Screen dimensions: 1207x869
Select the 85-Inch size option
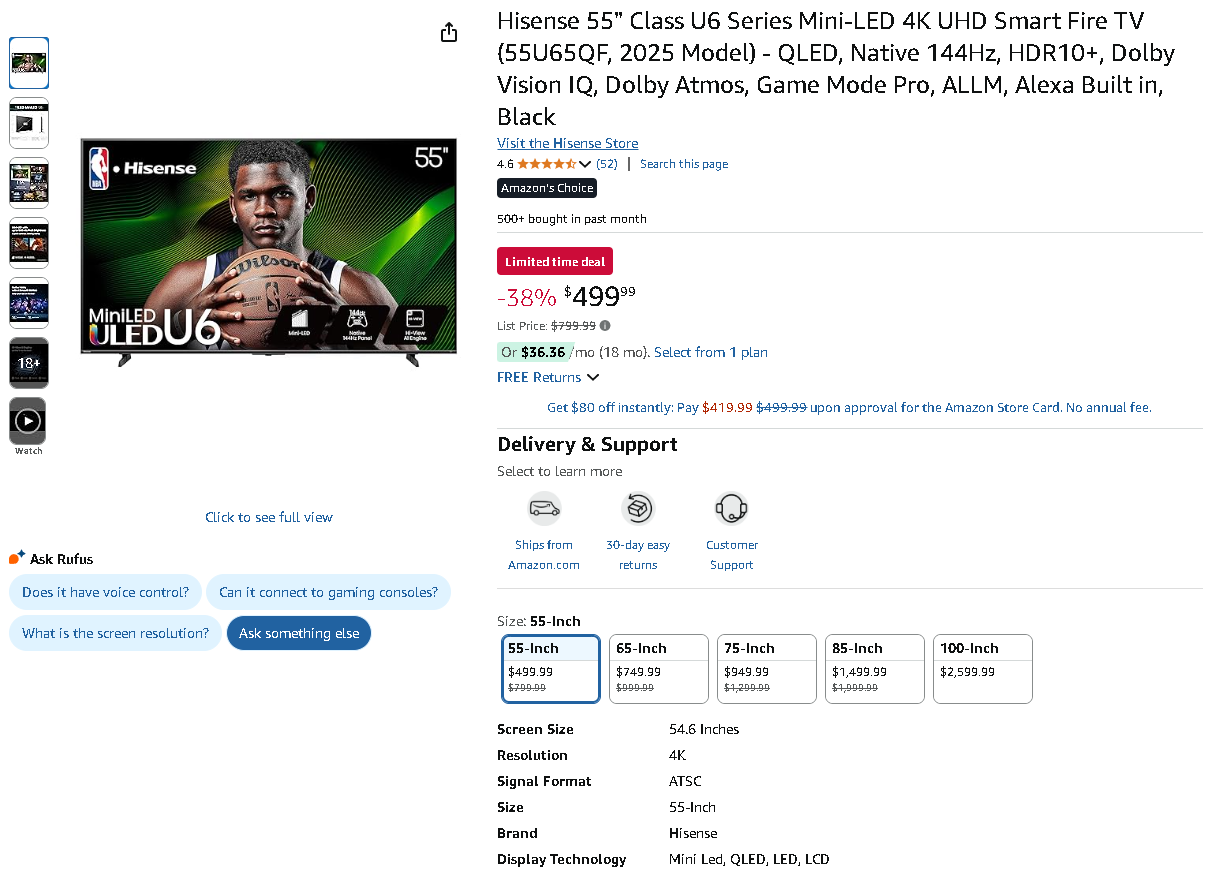[875, 668]
